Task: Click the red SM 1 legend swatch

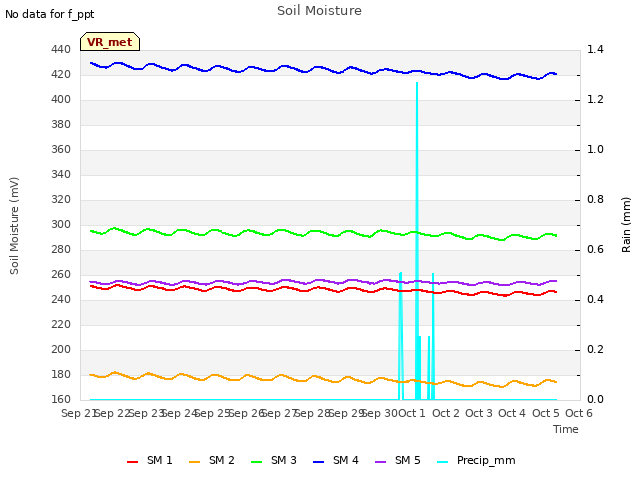Action: tap(133, 462)
